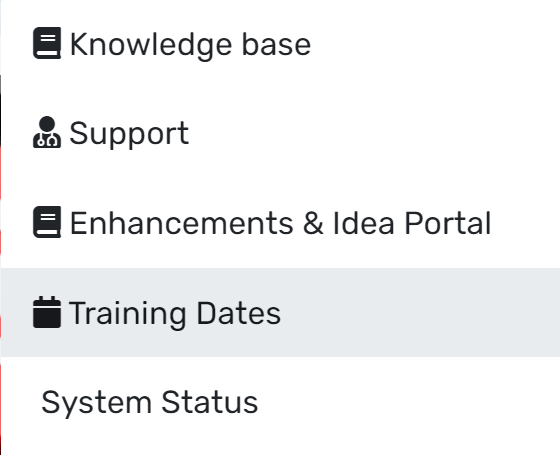The image size is (560, 455).
Task: Open the Support menu entry
Action: coord(280,133)
